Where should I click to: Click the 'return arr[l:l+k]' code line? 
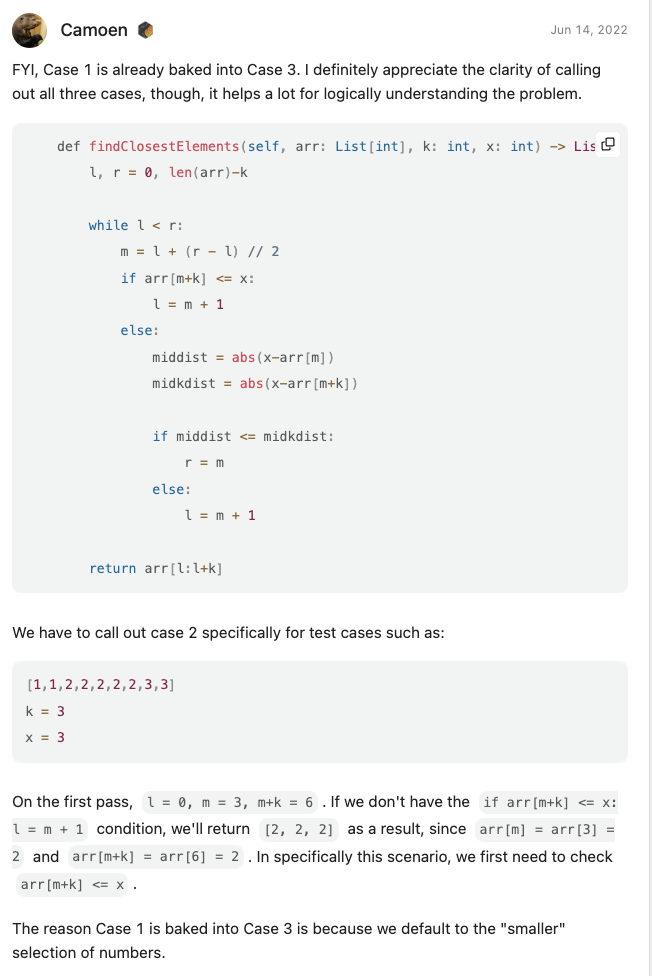click(x=156, y=568)
